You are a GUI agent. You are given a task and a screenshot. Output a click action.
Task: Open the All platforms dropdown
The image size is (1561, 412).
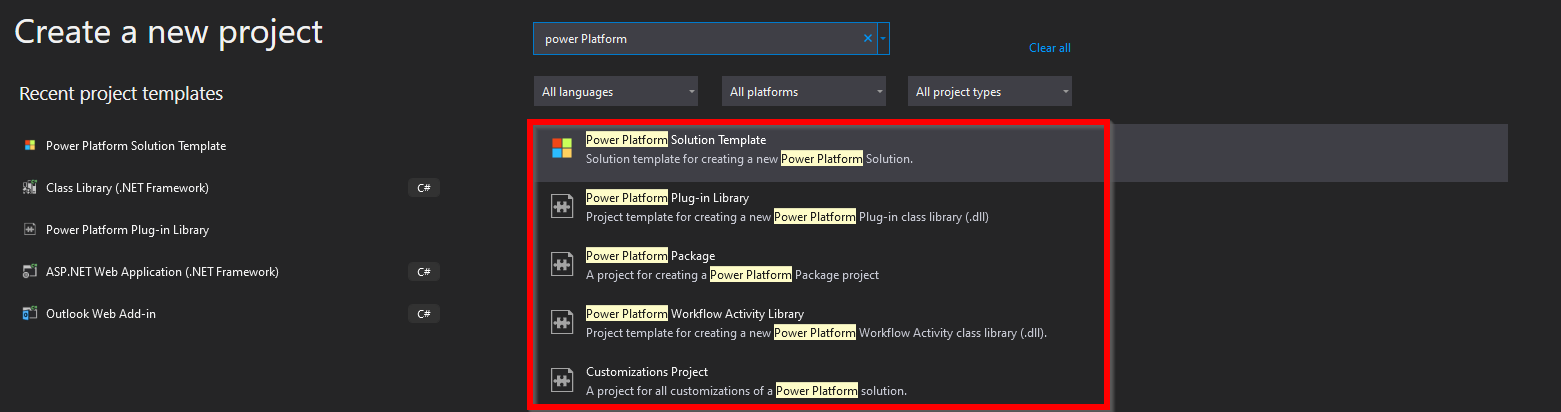coord(804,92)
